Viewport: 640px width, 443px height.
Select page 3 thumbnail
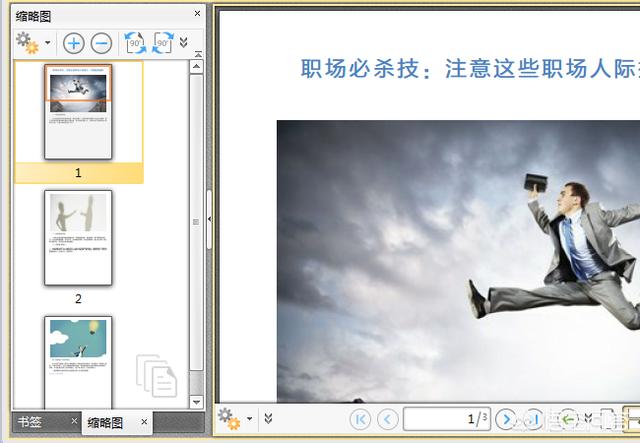[x=78, y=362]
